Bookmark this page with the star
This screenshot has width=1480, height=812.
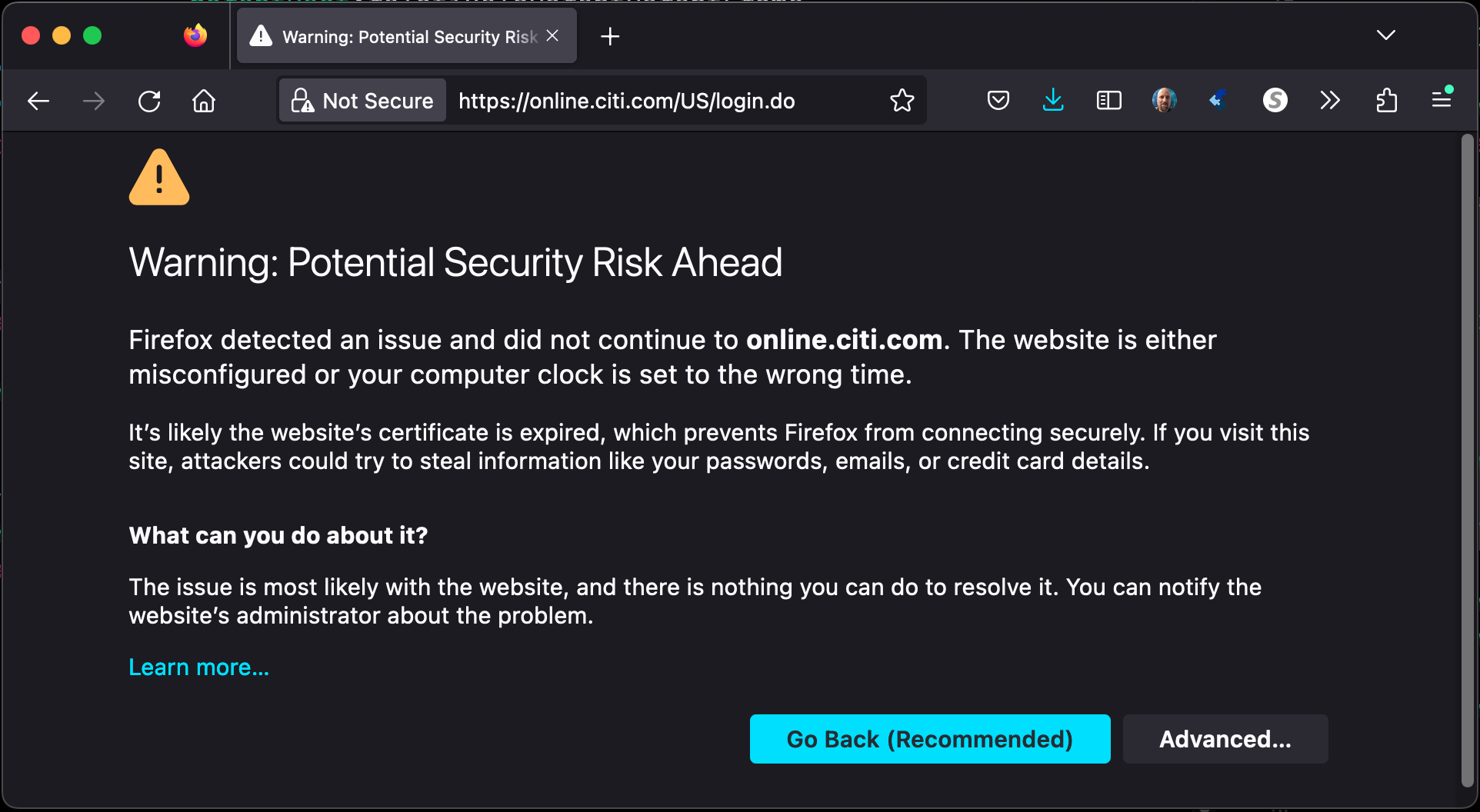coord(902,101)
